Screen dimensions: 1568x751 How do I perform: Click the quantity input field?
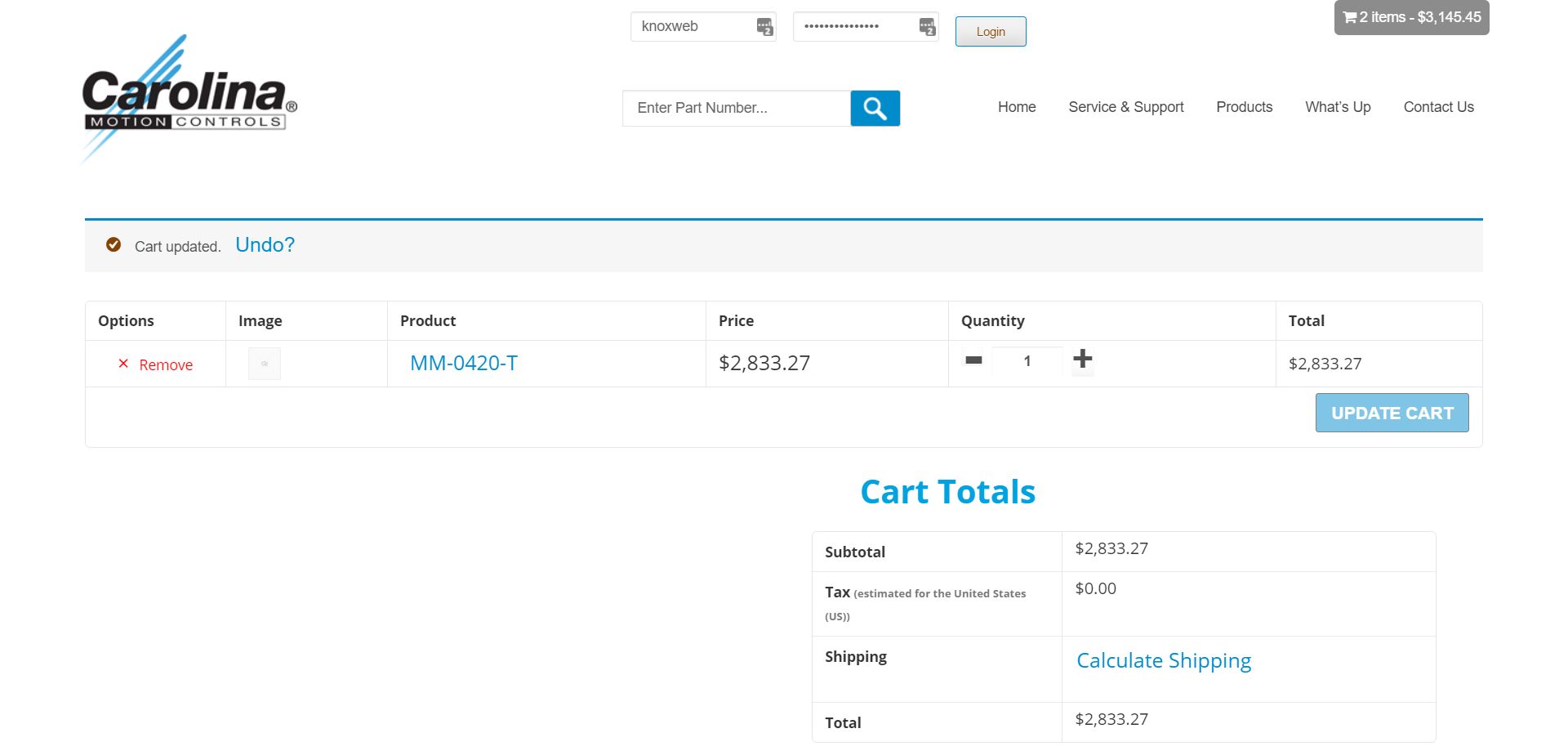1027,361
